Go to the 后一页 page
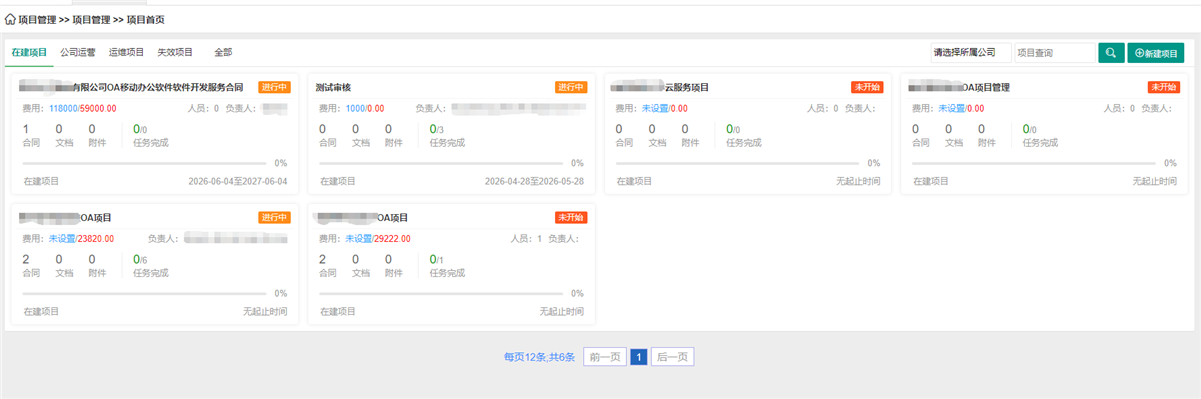The image size is (1201, 399). (x=672, y=357)
